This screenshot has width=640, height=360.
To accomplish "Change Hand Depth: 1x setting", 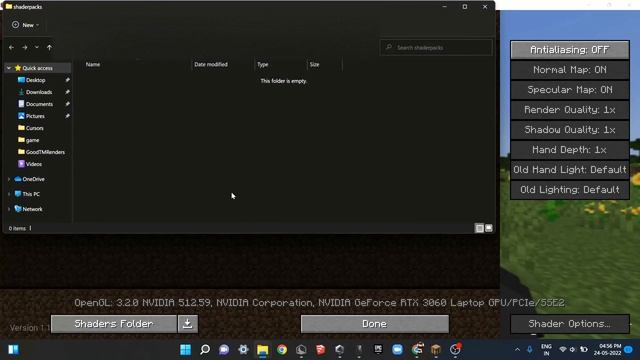I will [570, 150].
